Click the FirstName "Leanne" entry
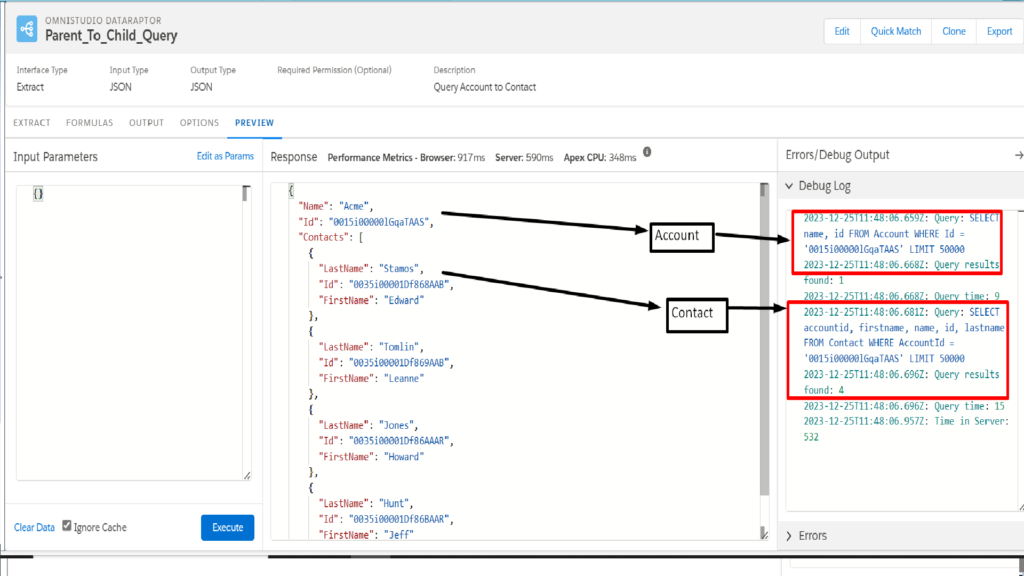This screenshot has height=576, width=1024. tap(371, 378)
